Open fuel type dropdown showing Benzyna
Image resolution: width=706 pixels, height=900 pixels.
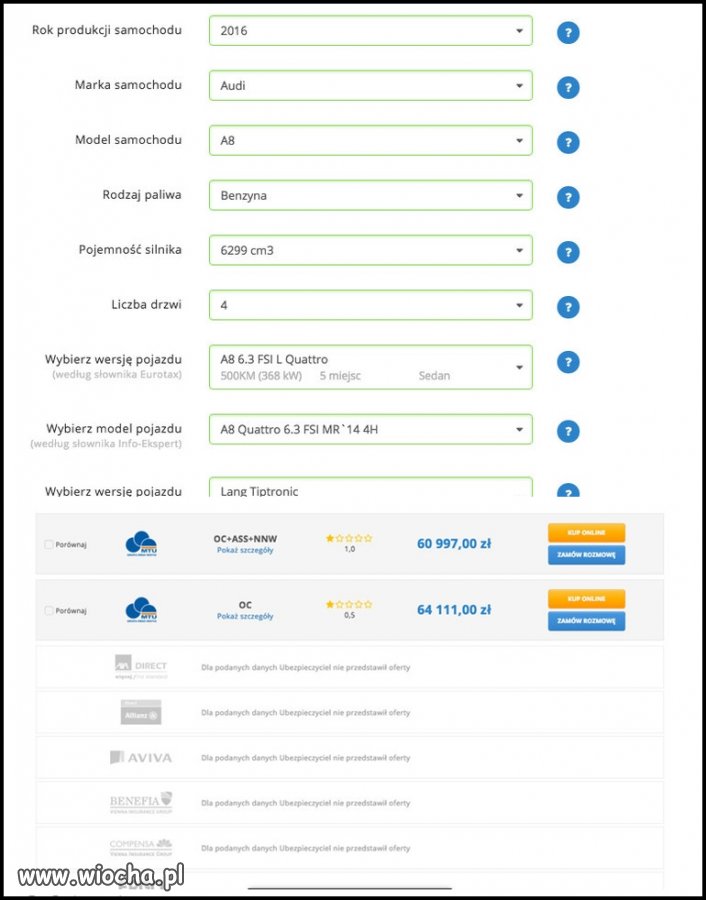[371, 195]
